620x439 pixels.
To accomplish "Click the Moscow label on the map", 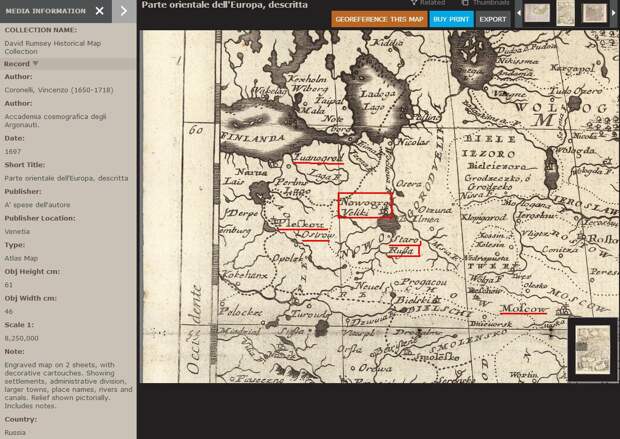I will click(x=524, y=308).
